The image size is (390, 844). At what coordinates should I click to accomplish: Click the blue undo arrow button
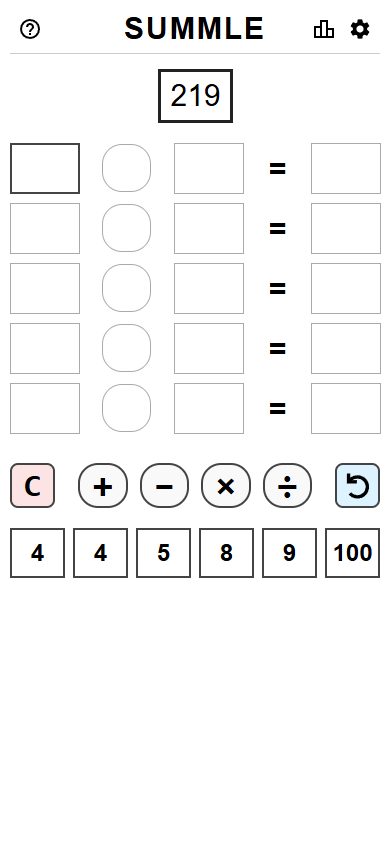(x=357, y=486)
